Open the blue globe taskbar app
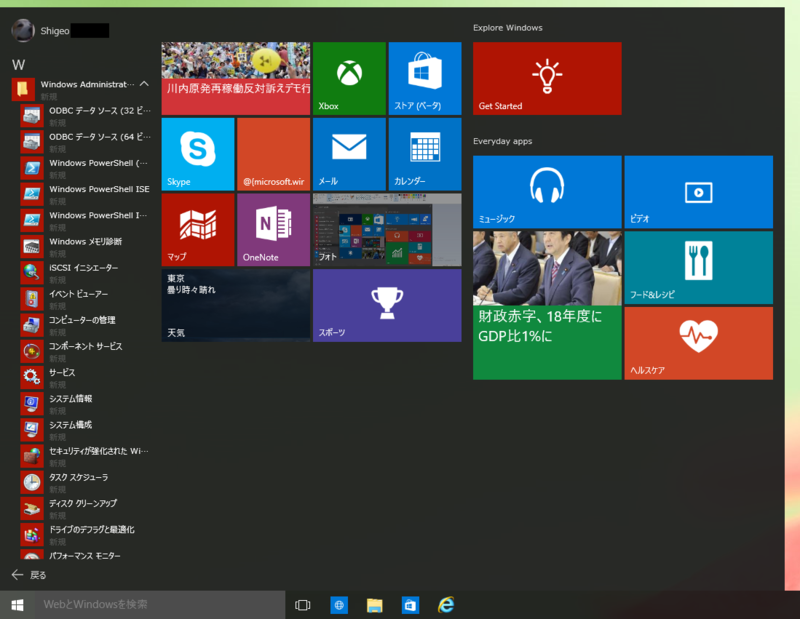The width and height of the screenshot is (800, 619). click(339, 605)
